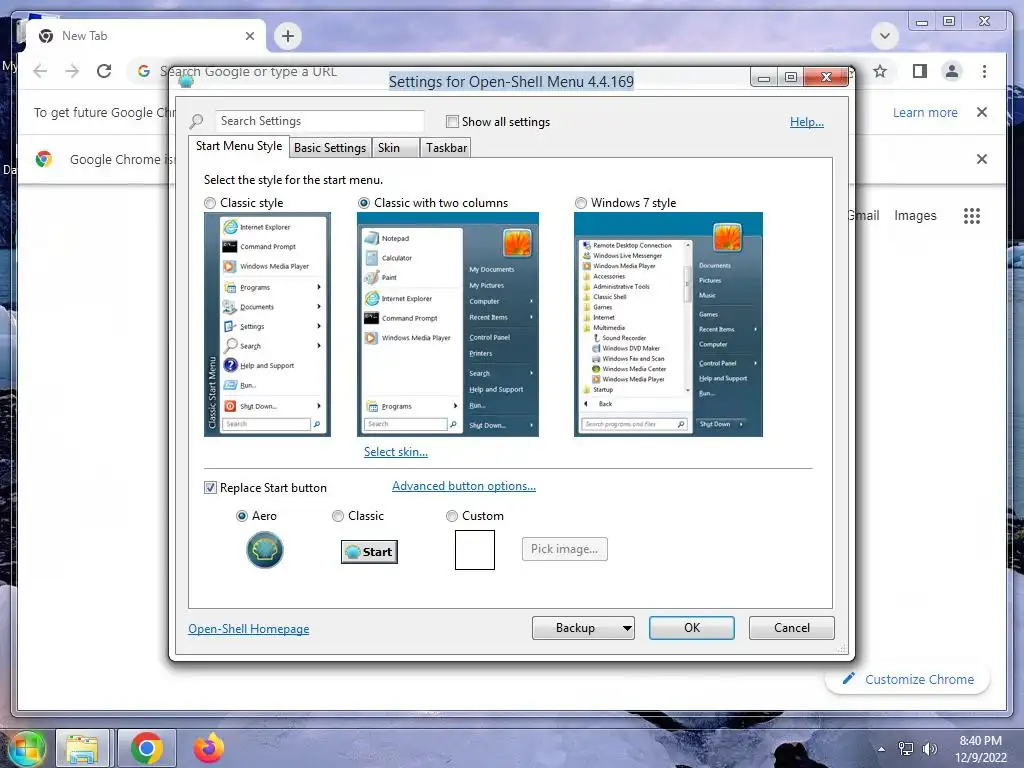Click the search magnifier icon in Settings
Viewport: 1024px width, 768px height.
[196, 121]
